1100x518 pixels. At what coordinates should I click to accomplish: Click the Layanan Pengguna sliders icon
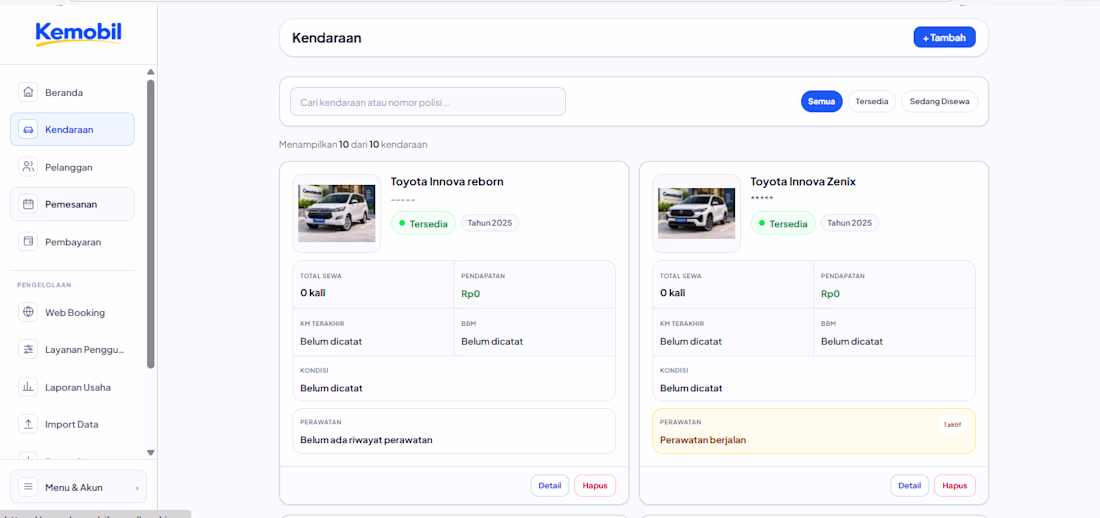[x=28, y=350]
